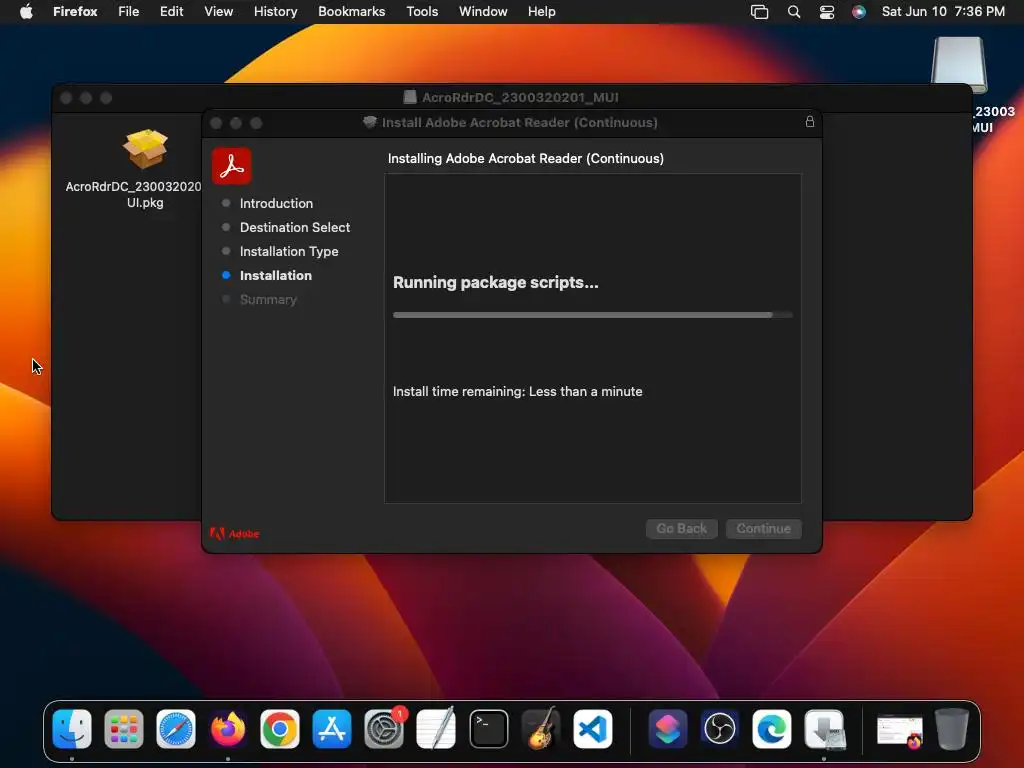Screen dimensions: 1024x768
Task: Open Control Center in menu bar
Action: point(827,12)
